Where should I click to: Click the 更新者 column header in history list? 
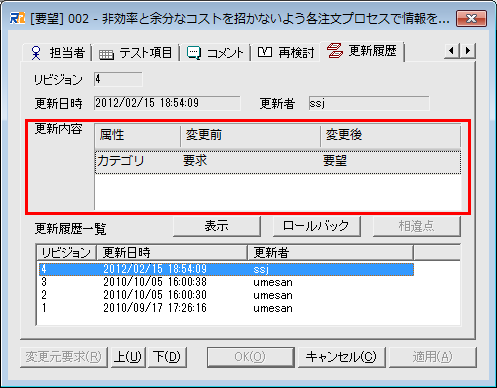pos(330,253)
